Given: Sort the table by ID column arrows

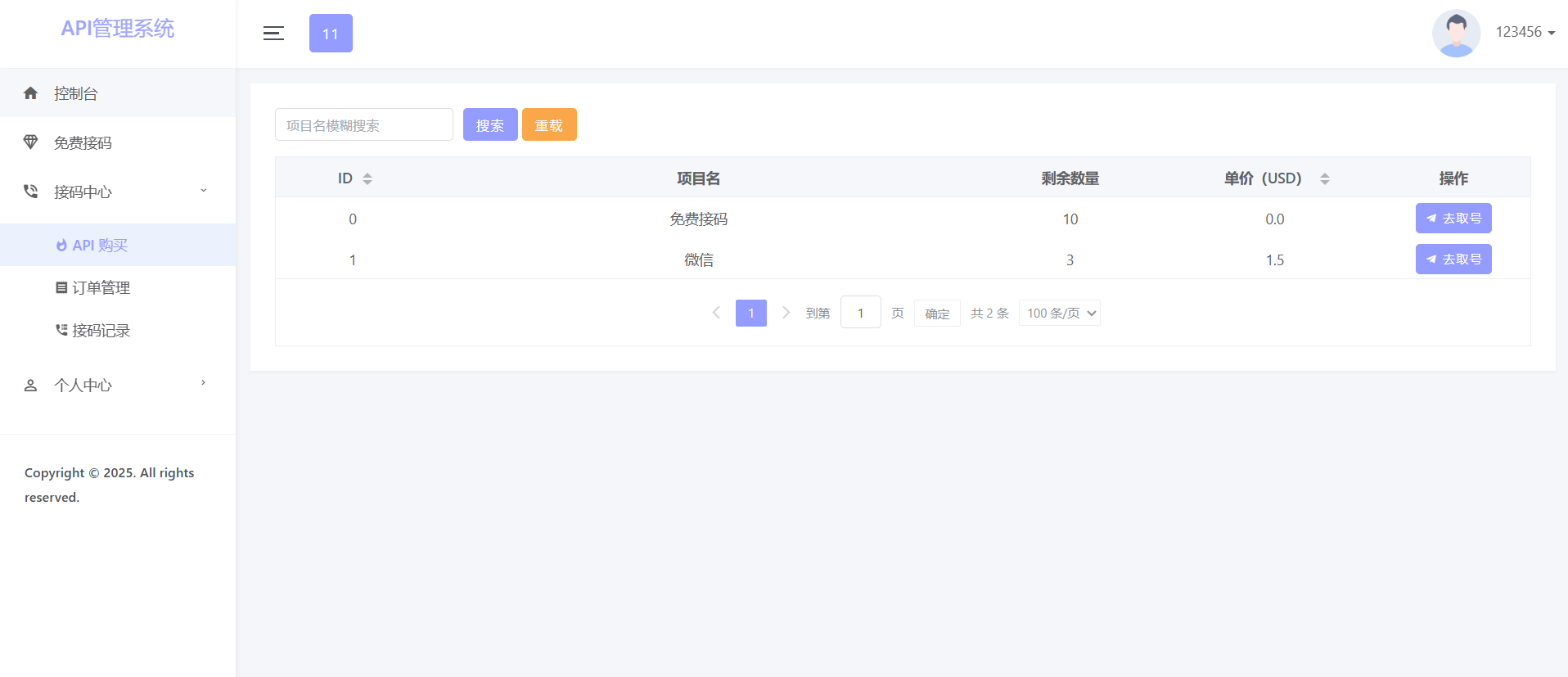Looking at the screenshot, I should pyautogui.click(x=367, y=178).
